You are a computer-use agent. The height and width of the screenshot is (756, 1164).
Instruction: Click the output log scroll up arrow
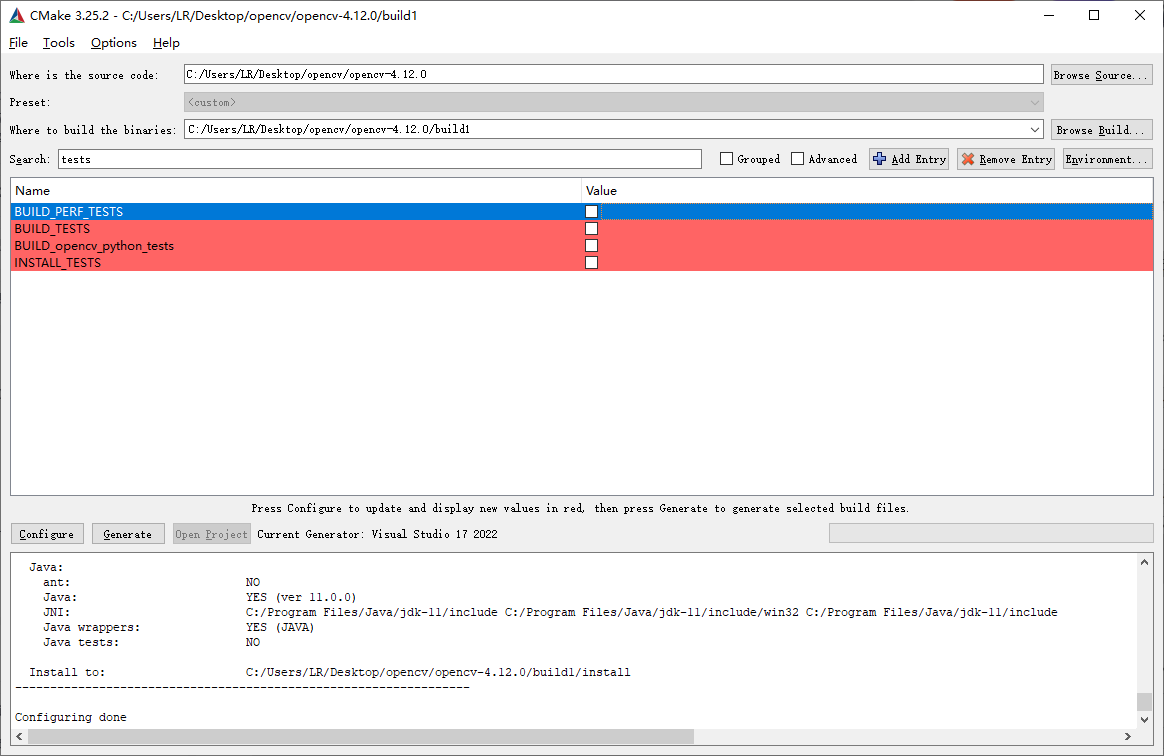tap(1144, 562)
